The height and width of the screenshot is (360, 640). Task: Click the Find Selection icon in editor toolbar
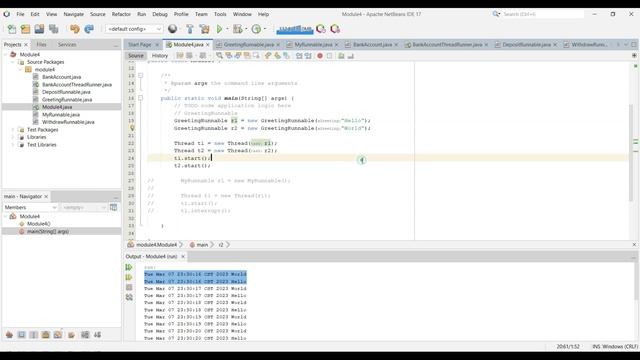coord(220,56)
